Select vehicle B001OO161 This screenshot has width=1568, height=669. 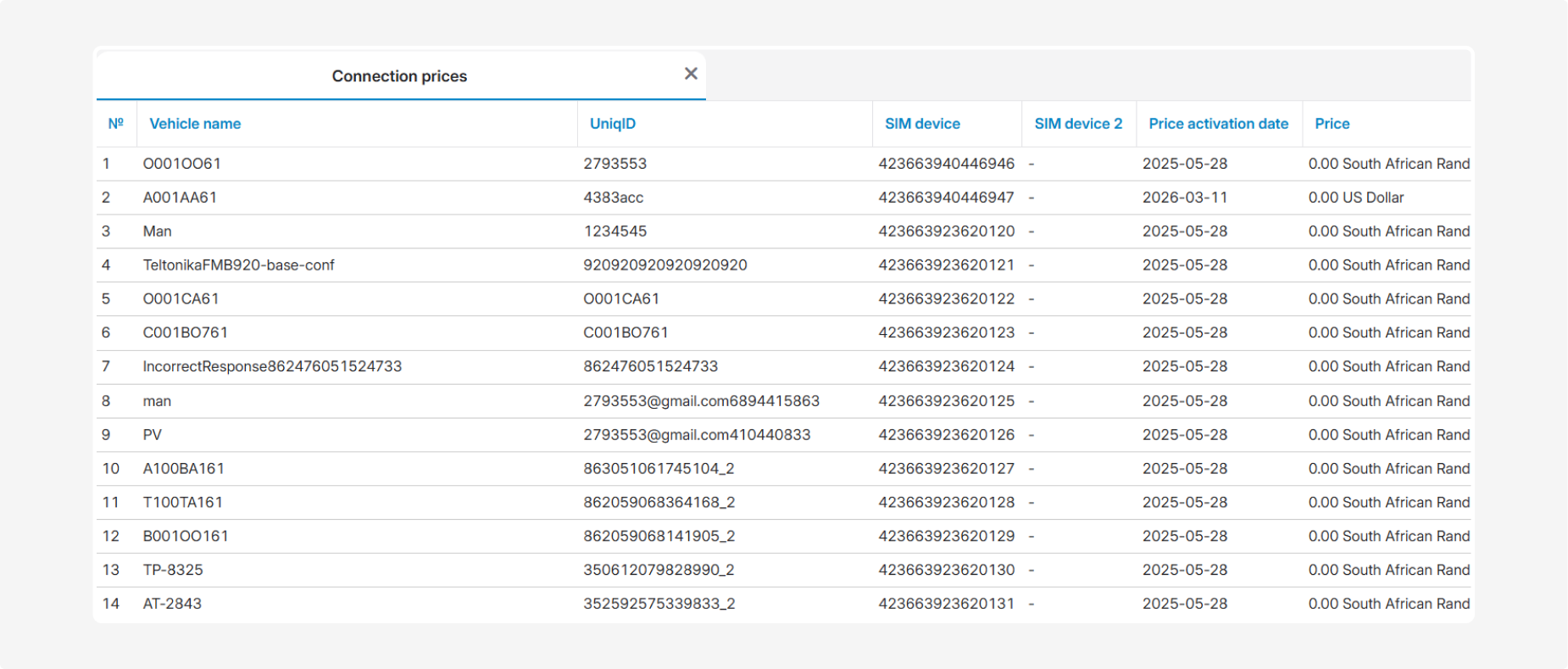point(186,537)
